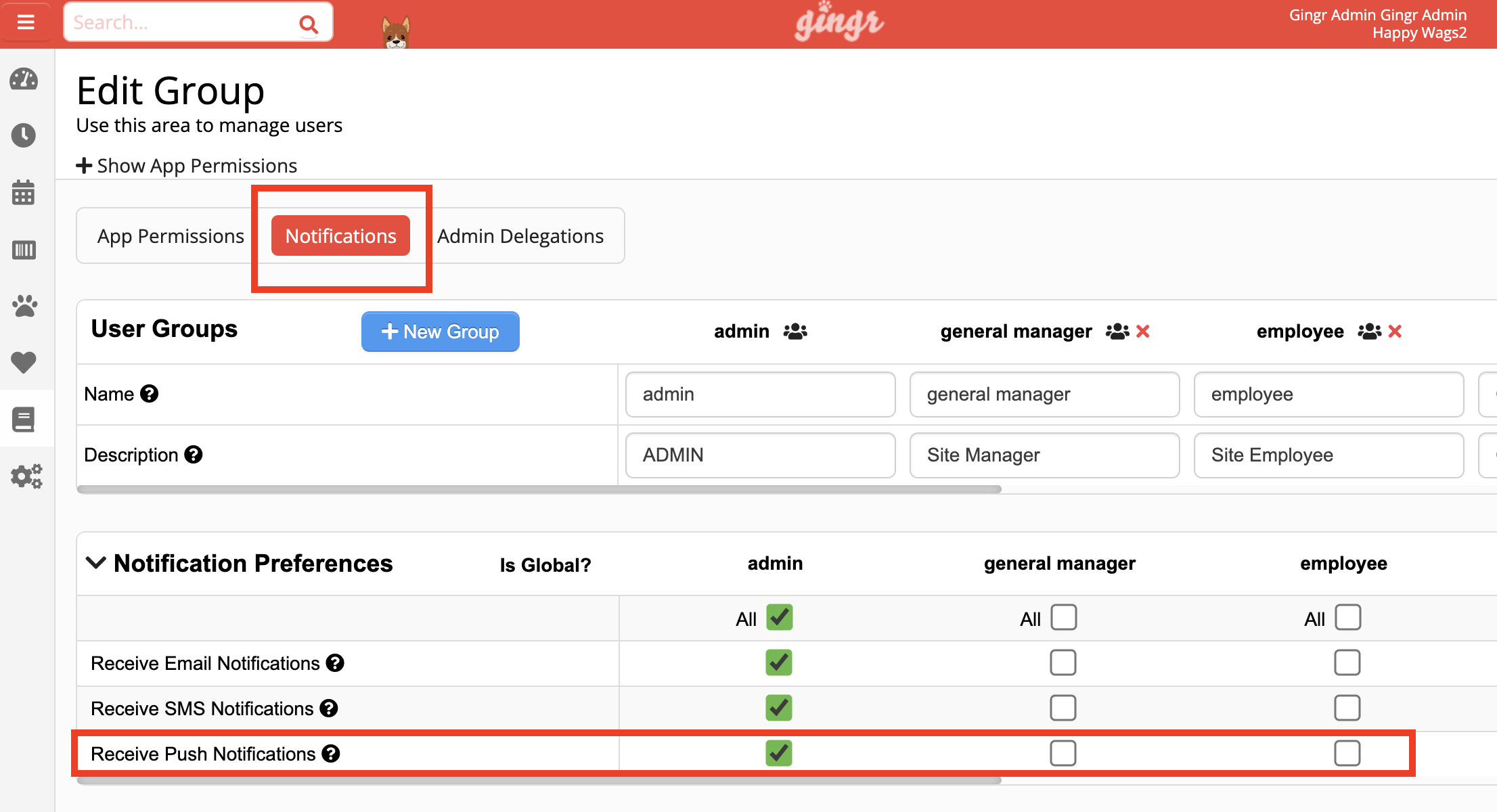Open the Admin Delegations tab

520,235
